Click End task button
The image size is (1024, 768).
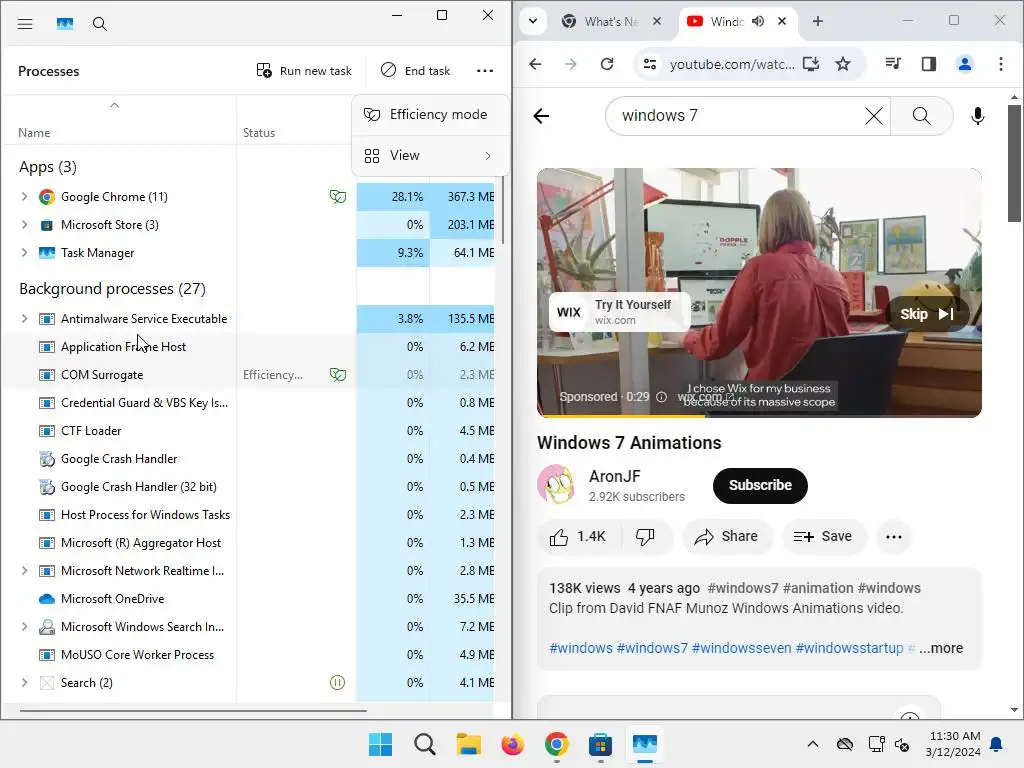(x=416, y=71)
